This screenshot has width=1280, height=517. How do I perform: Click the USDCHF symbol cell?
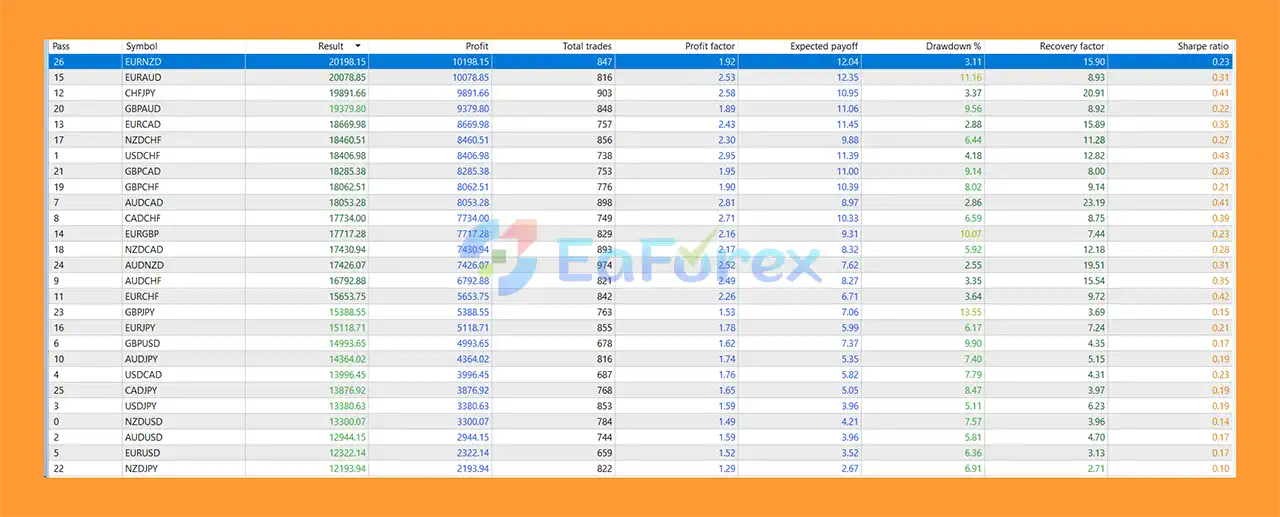point(142,155)
